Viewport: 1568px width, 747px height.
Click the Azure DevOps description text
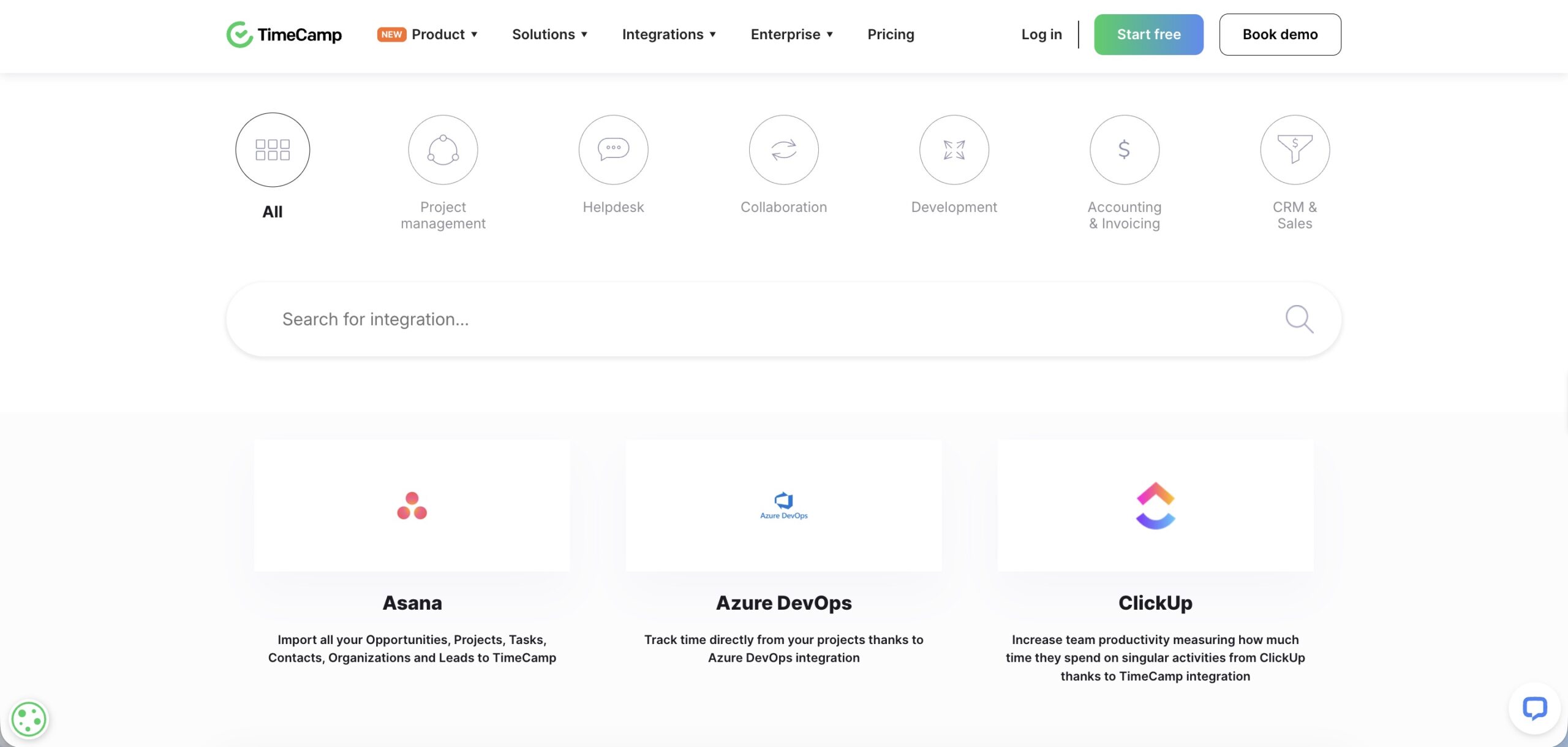pos(783,648)
